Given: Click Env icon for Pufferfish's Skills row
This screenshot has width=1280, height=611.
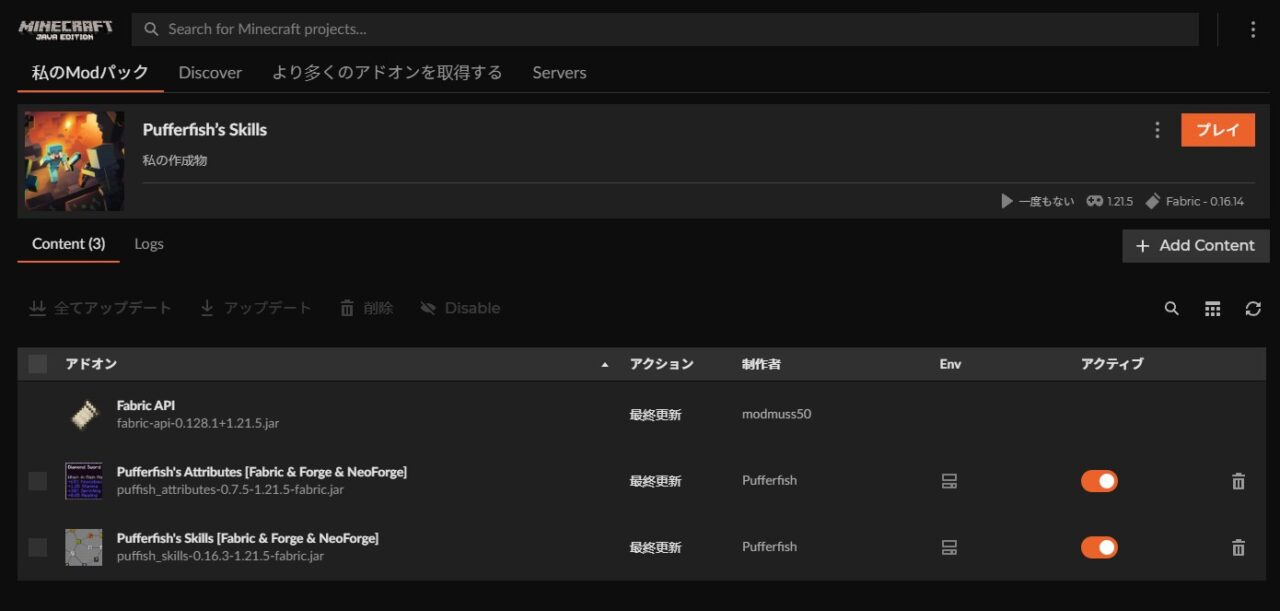Looking at the screenshot, I should pos(950,547).
